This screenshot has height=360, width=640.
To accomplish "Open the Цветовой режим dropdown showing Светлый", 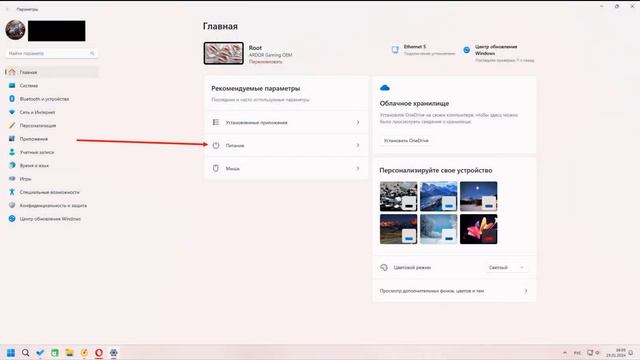I will [507, 268].
